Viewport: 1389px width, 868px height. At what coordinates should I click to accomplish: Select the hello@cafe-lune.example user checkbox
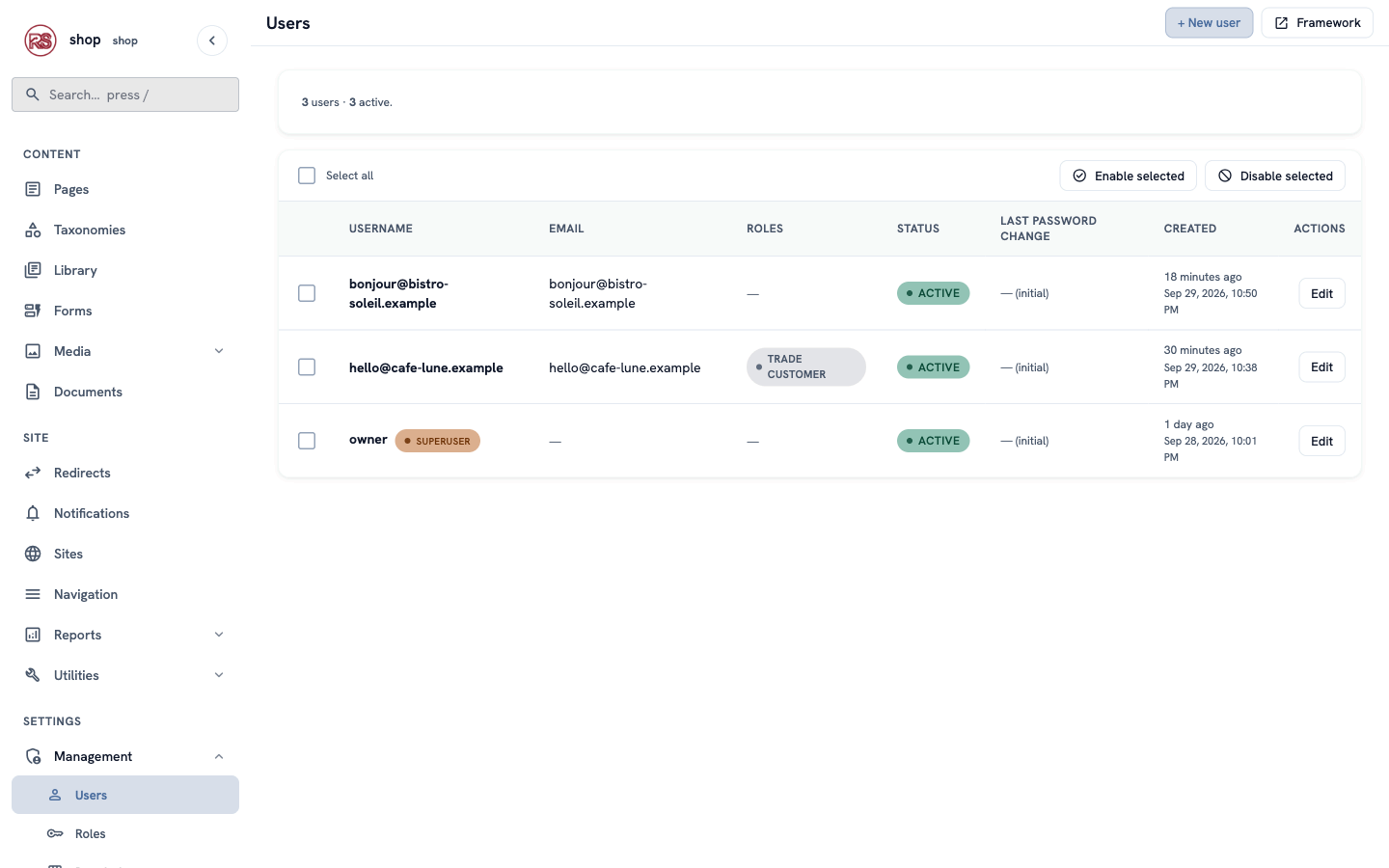point(307,367)
